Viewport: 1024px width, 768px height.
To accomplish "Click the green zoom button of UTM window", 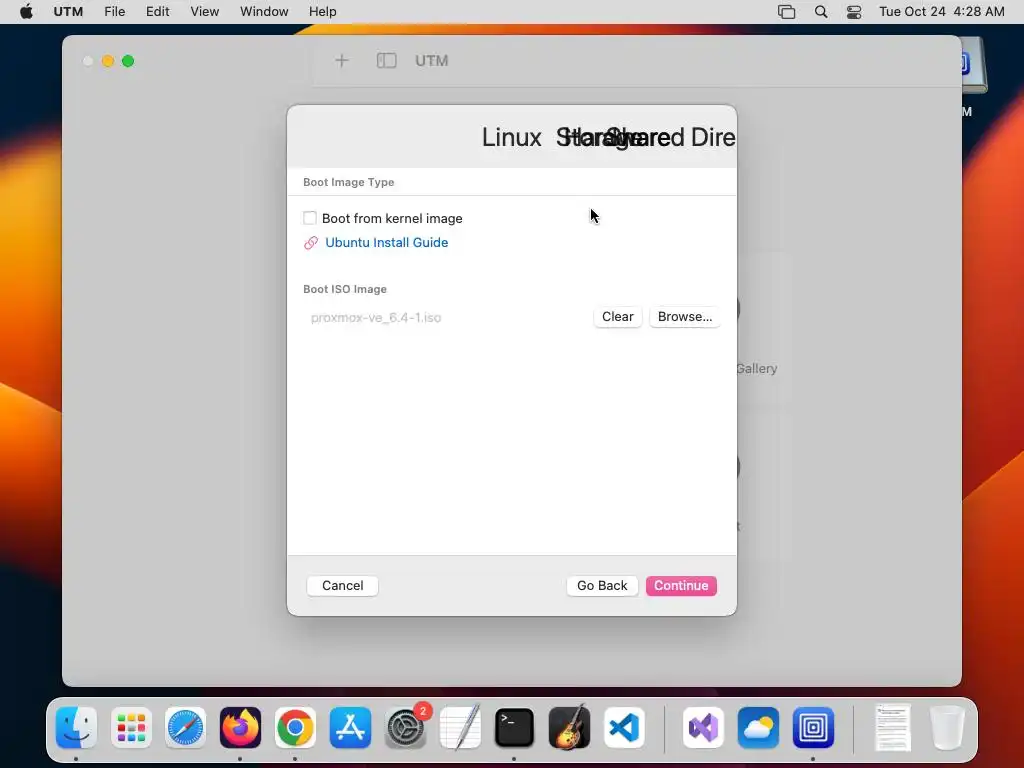I will coord(128,61).
